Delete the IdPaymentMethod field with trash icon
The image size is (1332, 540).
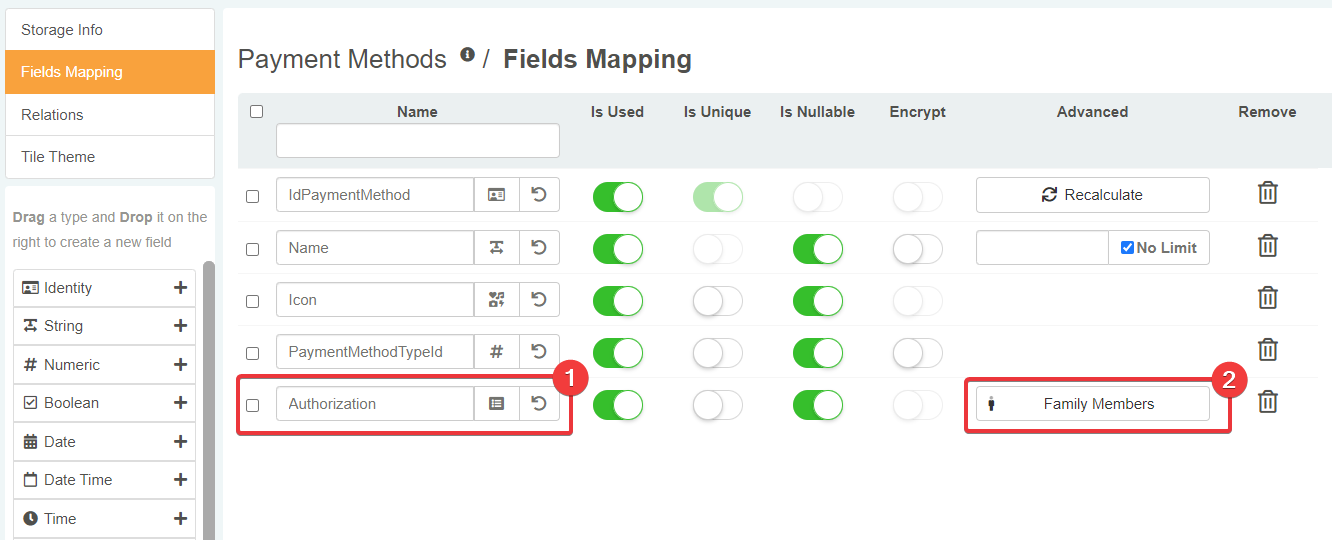[x=1267, y=193]
